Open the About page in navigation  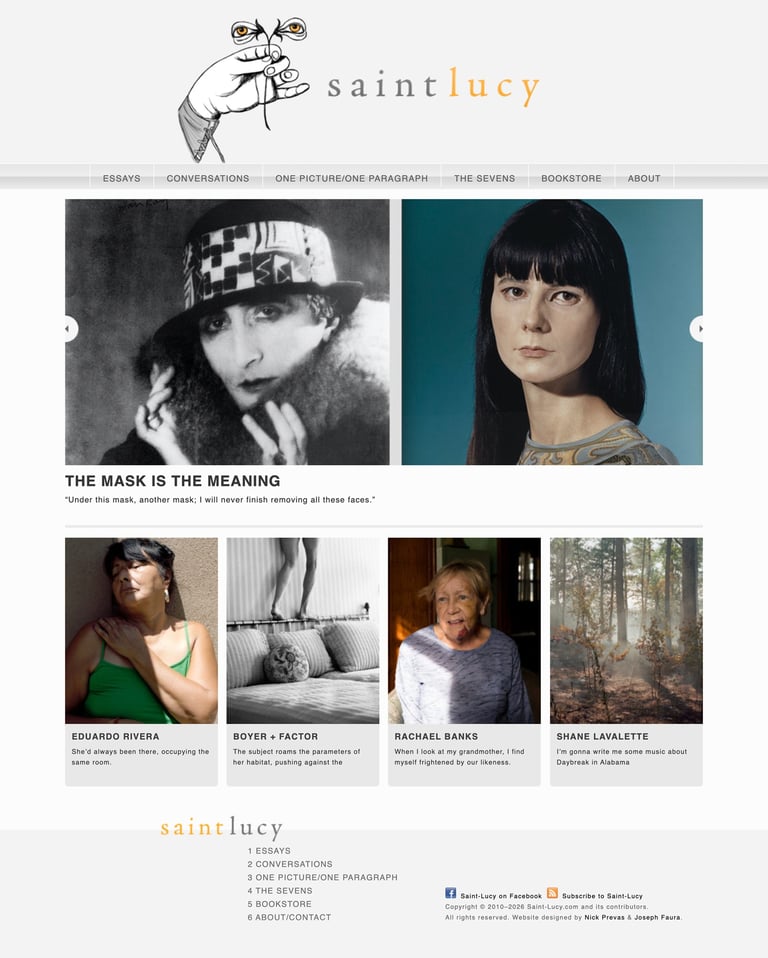point(644,178)
